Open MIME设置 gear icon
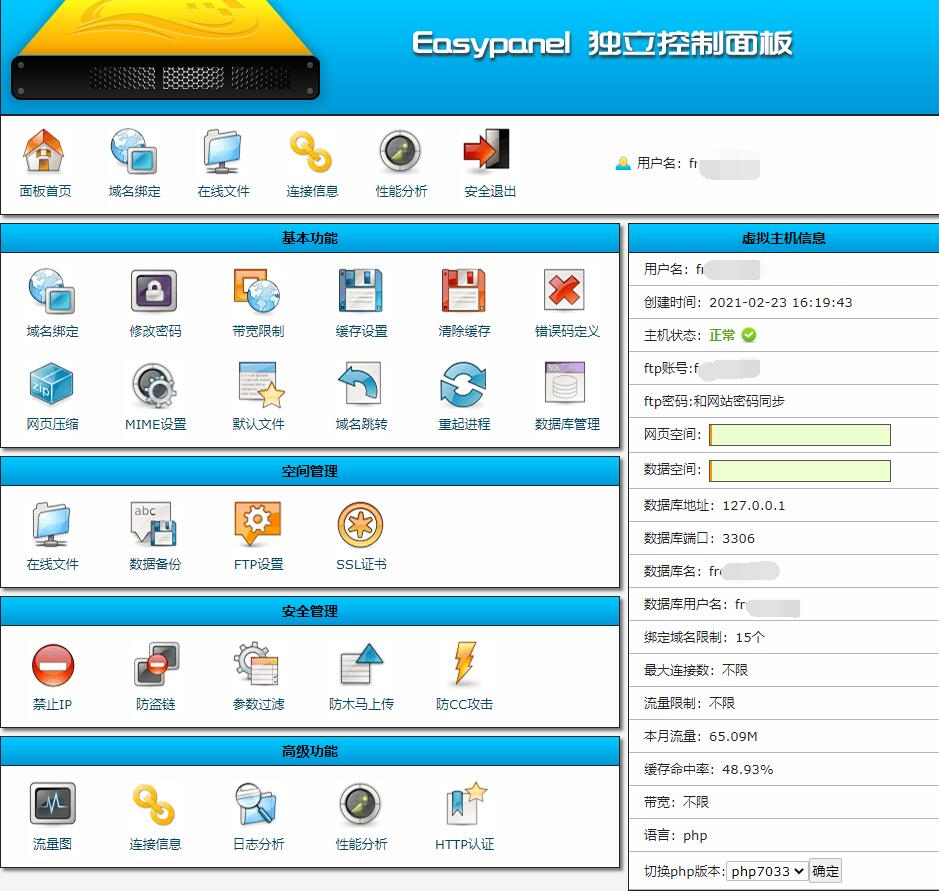This screenshot has height=891, width=939. point(154,384)
